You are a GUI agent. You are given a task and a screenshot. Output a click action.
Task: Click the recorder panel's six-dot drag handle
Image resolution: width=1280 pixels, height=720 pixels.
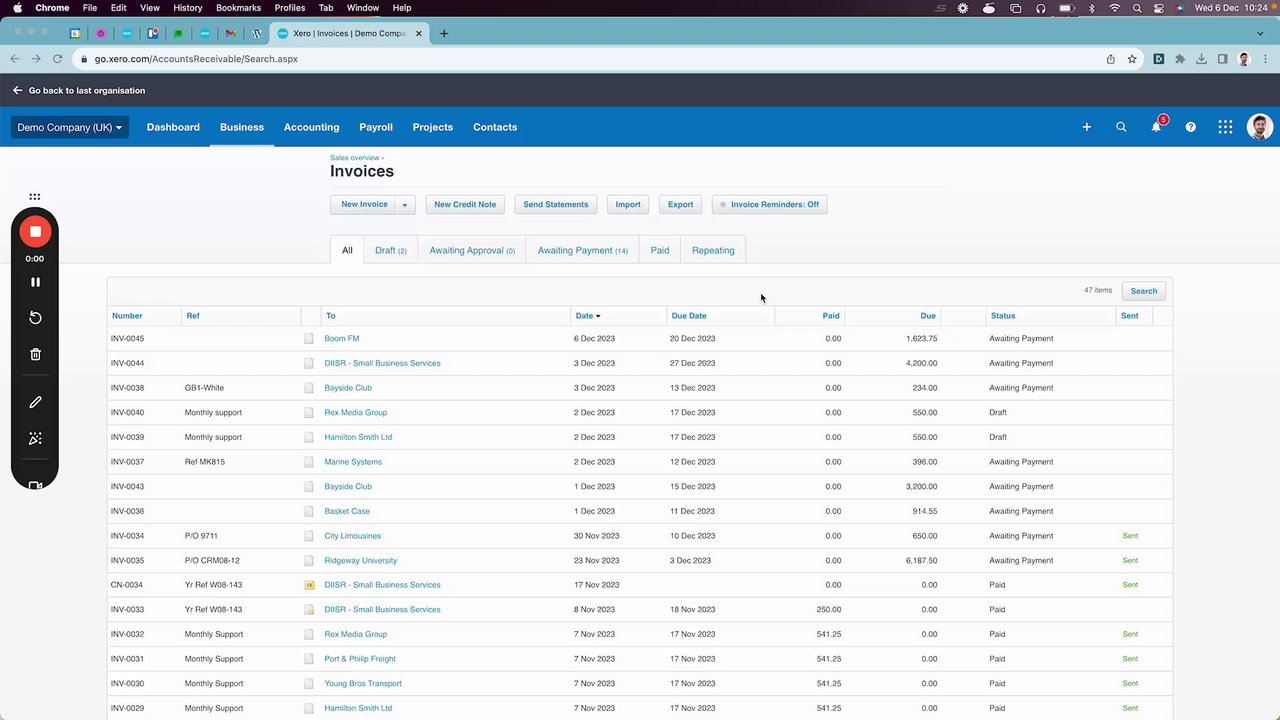(x=35, y=197)
